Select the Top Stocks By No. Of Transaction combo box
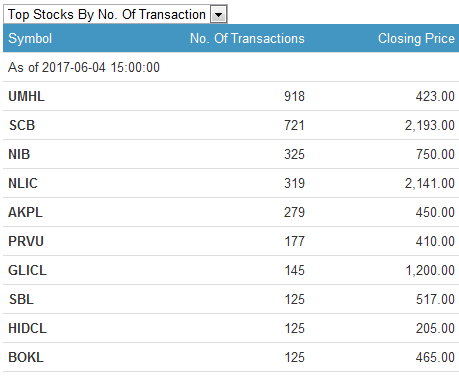459x378 pixels. pos(115,14)
